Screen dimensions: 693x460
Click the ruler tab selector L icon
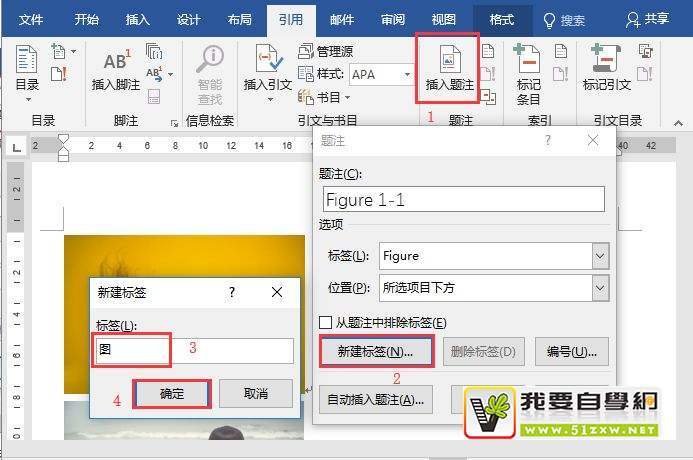pyautogui.click(x=17, y=147)
